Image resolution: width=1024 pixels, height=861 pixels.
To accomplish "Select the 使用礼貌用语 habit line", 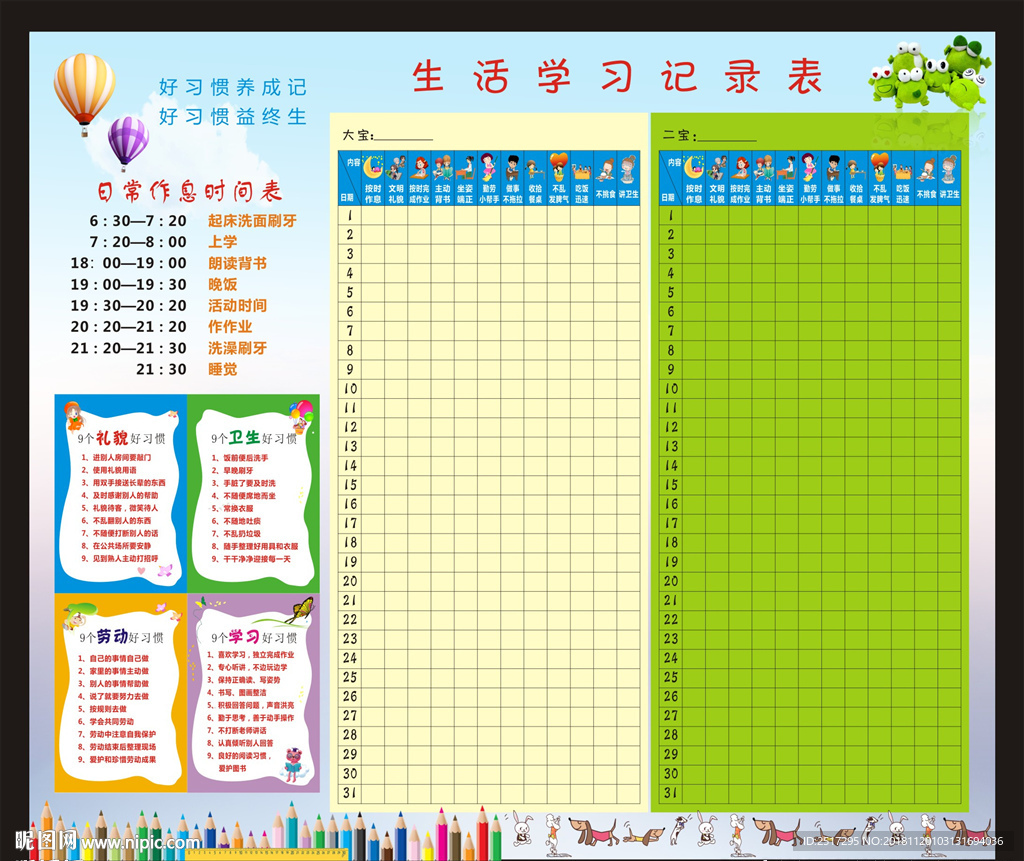I will pyautogui.click(x=109, y=470).
